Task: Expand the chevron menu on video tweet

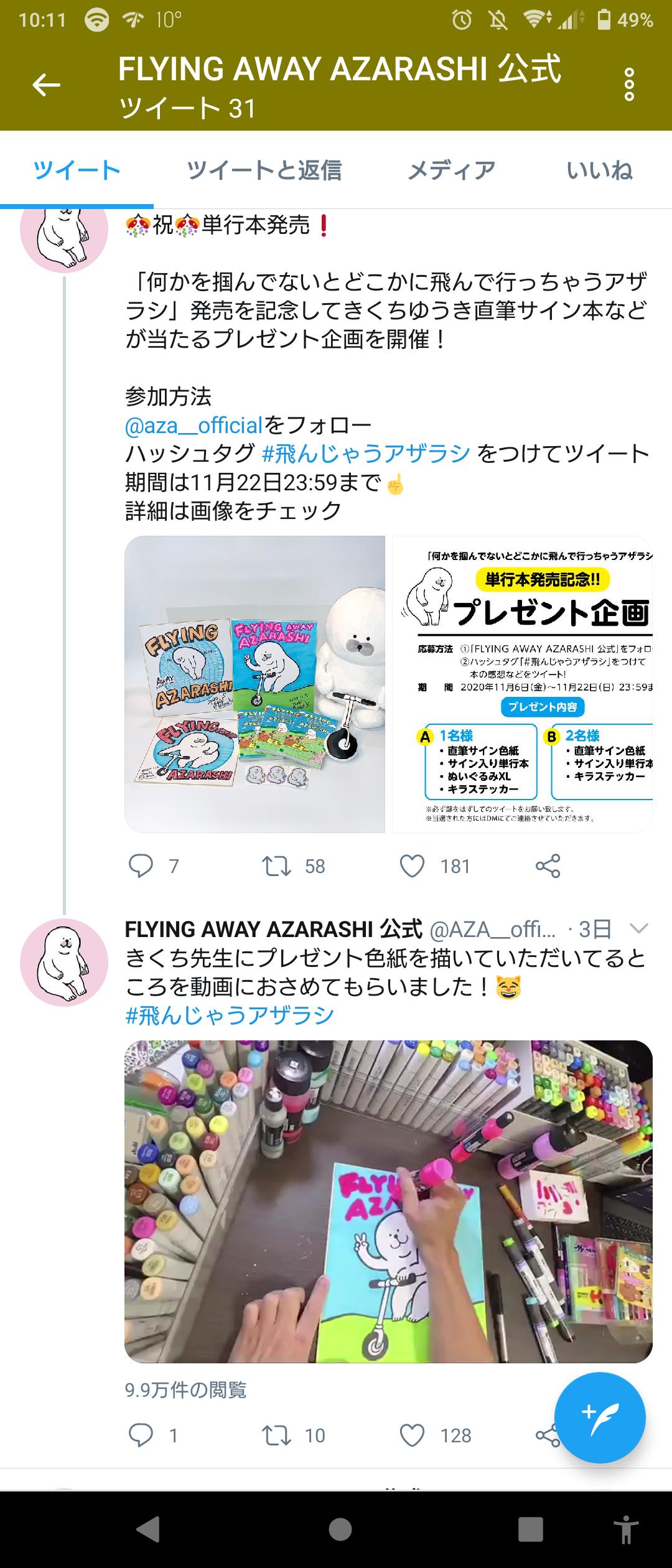Action: tap(639, 929)
